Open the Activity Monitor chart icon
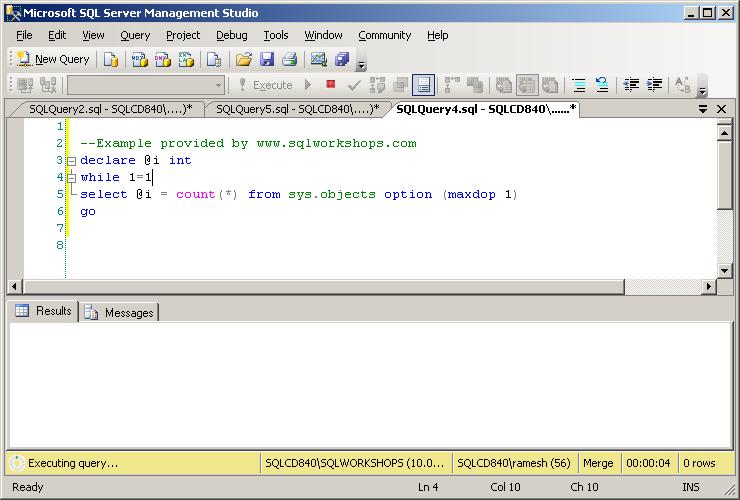Image resolution: width=740 pixels, height=500 pixels. (318, 59)
